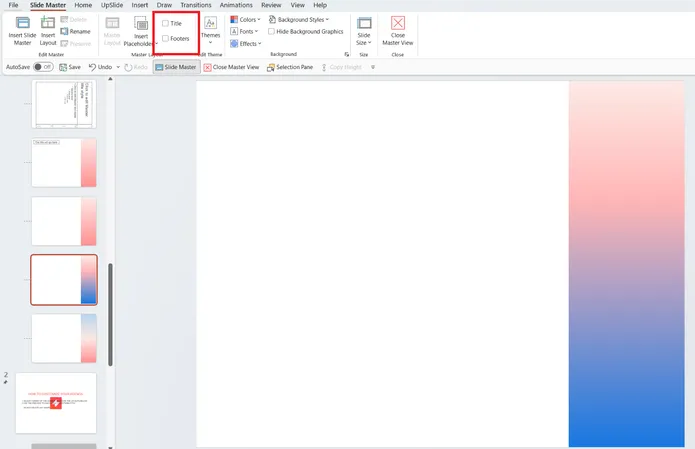Image resolution: width=695 pixels, height=449 pixels.
Task: Select Slide Master tab
Action: [x=48, y=5]
